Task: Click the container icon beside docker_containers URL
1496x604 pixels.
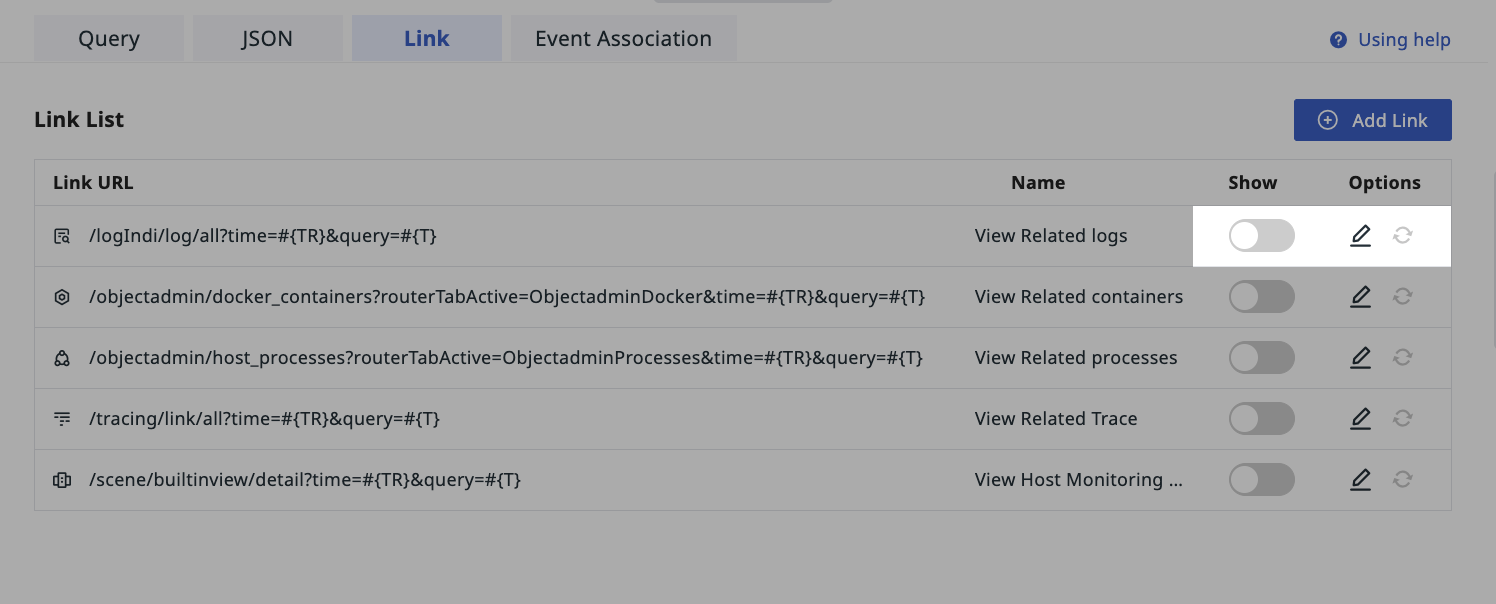Action: click(62, 297)
